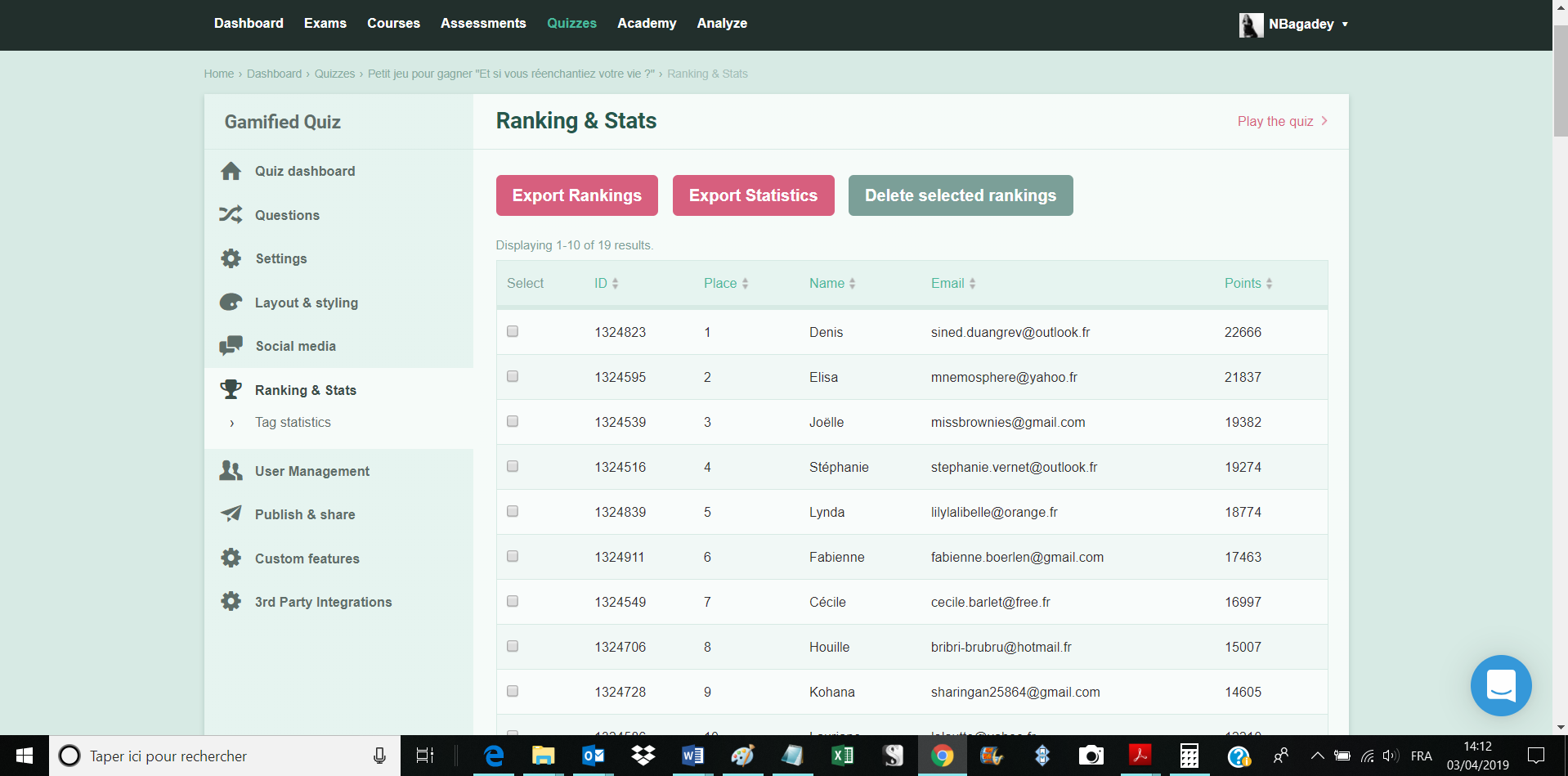Go to the Assessments menu
1568x776 pixels.
pyautogui.click(x=483, y=23)
